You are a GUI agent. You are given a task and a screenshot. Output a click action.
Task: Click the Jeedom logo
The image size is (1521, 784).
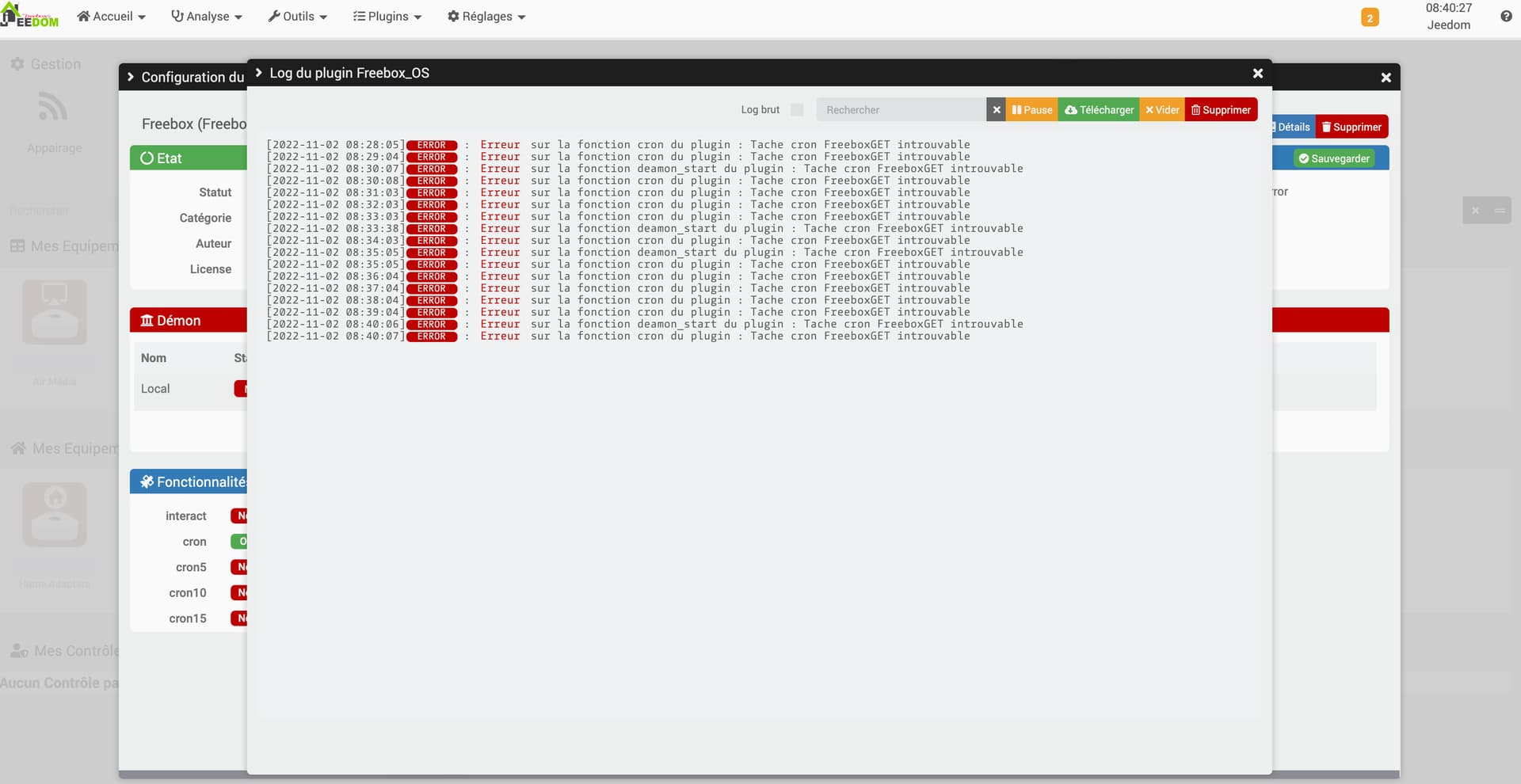[x=30, y=16]
